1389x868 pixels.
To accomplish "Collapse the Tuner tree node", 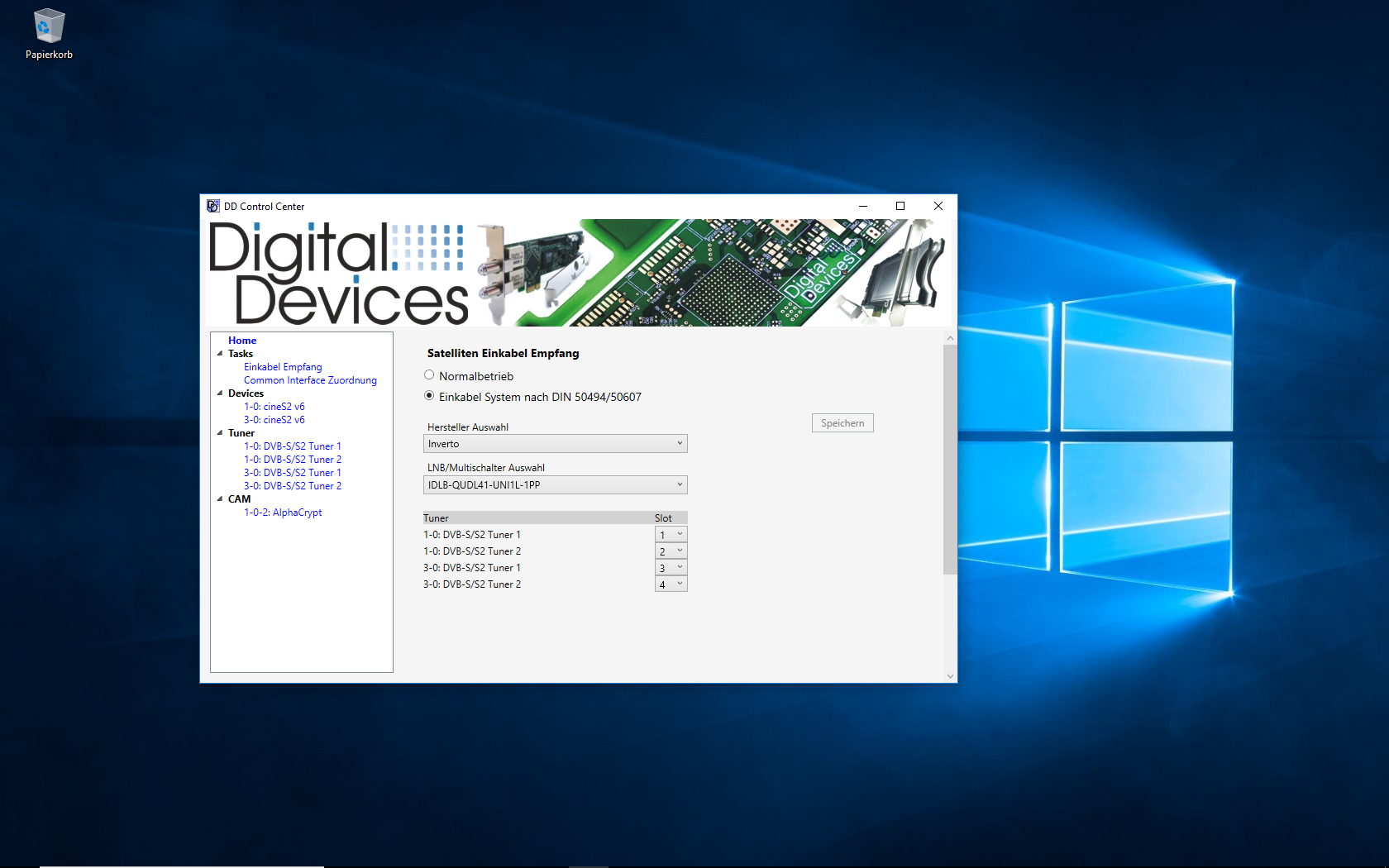I will click(220, 433).
